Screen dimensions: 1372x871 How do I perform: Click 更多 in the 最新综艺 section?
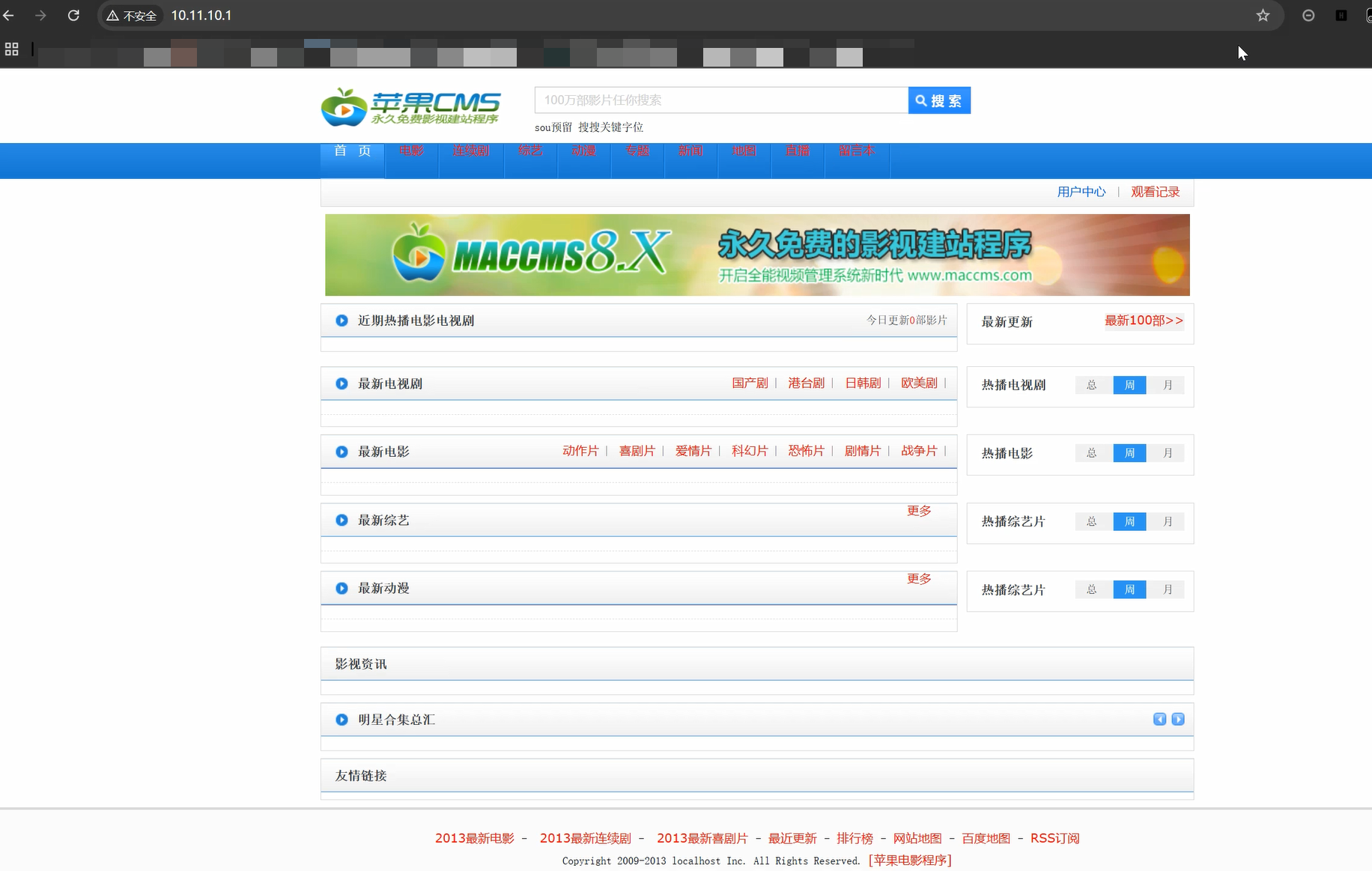(919, 511)
